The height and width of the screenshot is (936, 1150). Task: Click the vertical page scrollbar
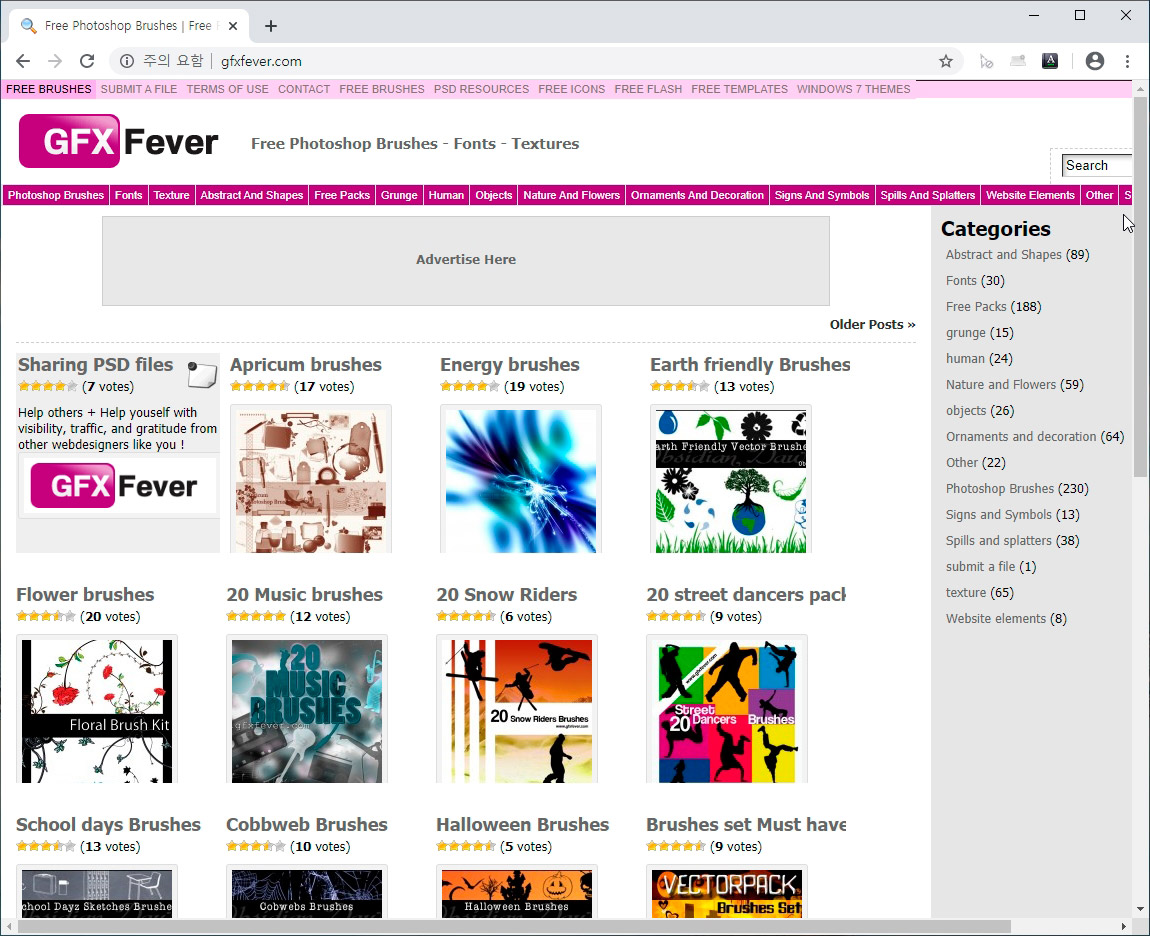[x=1140, y=286]
